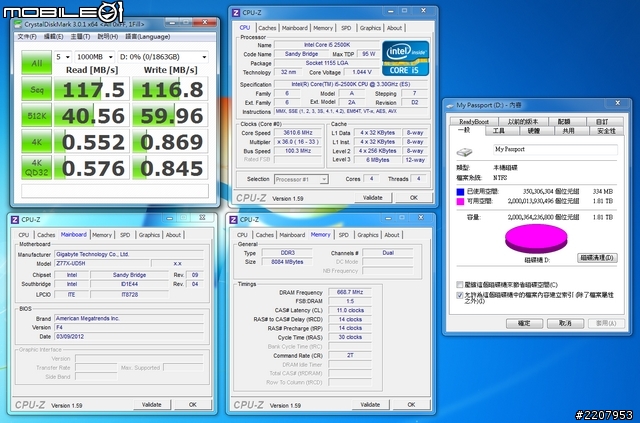Click the CPU-Z icon in top window title
The image size is (640, 423).
[x=236, y=13]
